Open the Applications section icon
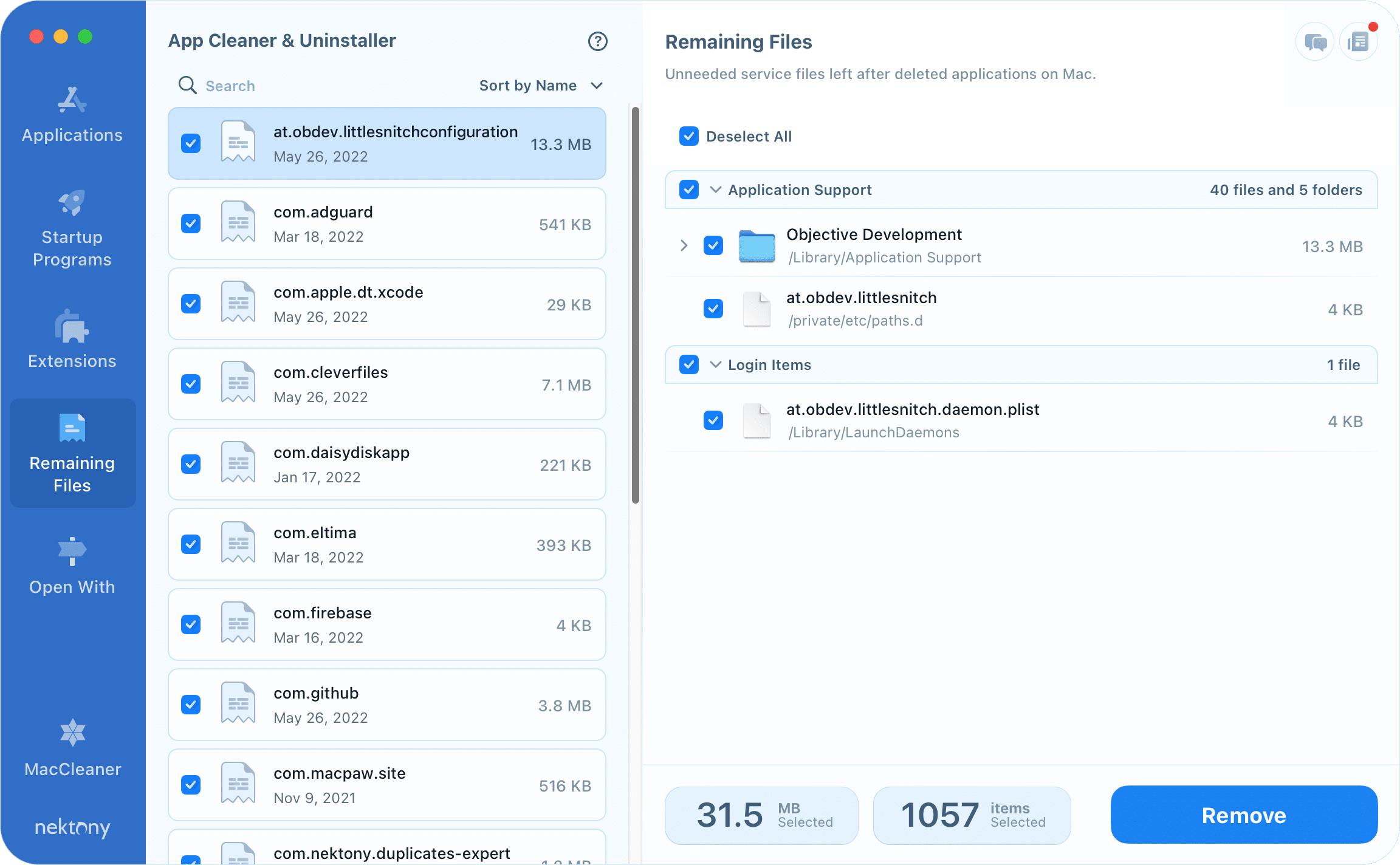The width and height of the screenshot is (1400, 865). pos(72,101)
